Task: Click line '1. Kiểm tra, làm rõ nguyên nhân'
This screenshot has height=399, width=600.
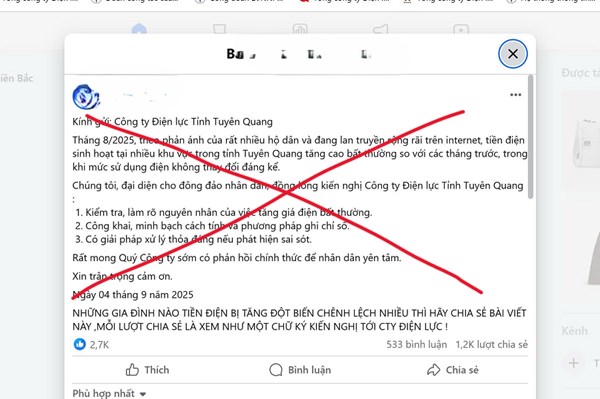Action: (223, 212)
